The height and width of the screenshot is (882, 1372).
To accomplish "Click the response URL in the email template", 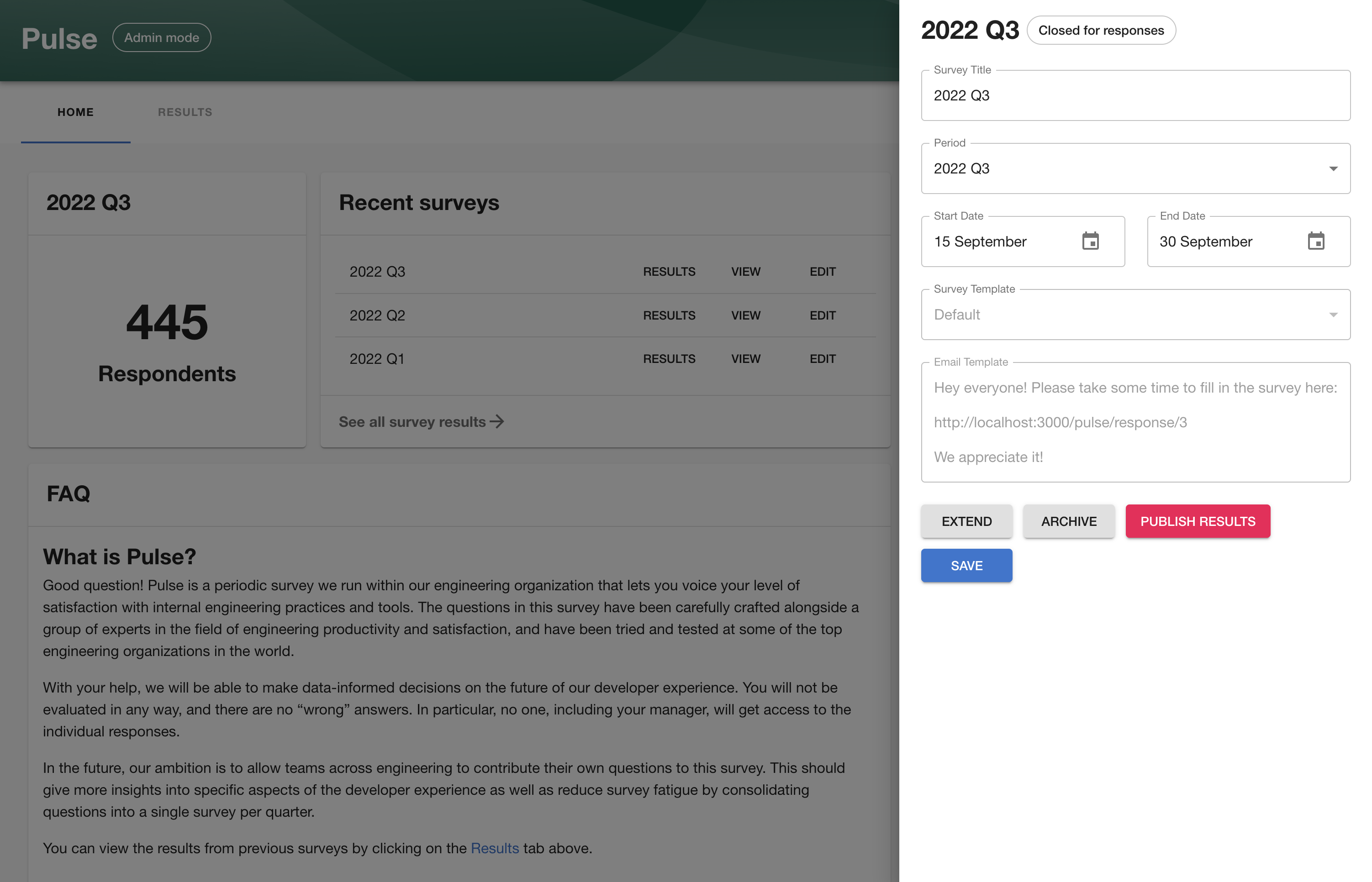I will [x=1060, y=423].
